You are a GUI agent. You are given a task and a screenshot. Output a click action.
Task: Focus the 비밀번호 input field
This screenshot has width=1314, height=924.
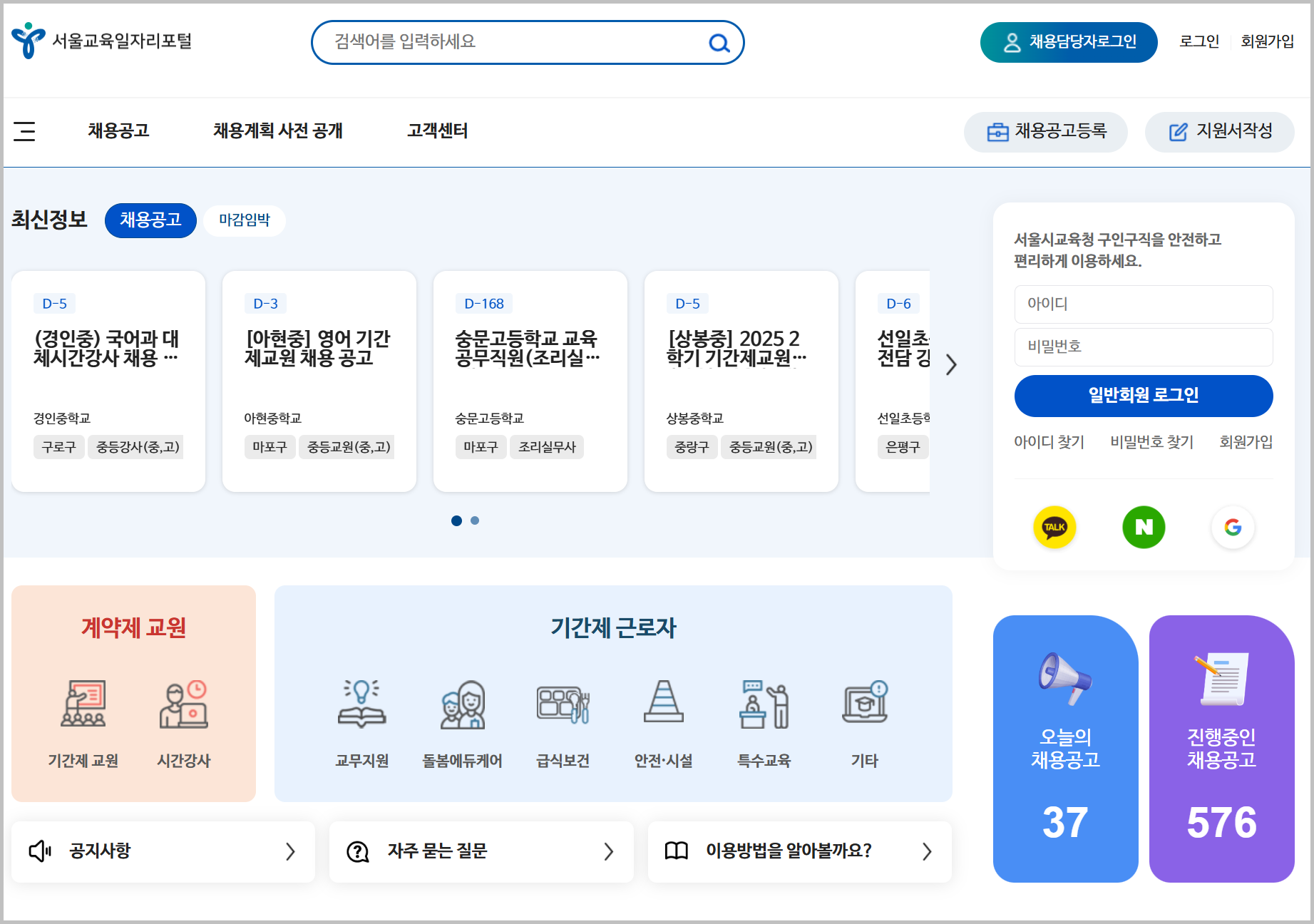pyautogui.click(x=1144, y=347)
